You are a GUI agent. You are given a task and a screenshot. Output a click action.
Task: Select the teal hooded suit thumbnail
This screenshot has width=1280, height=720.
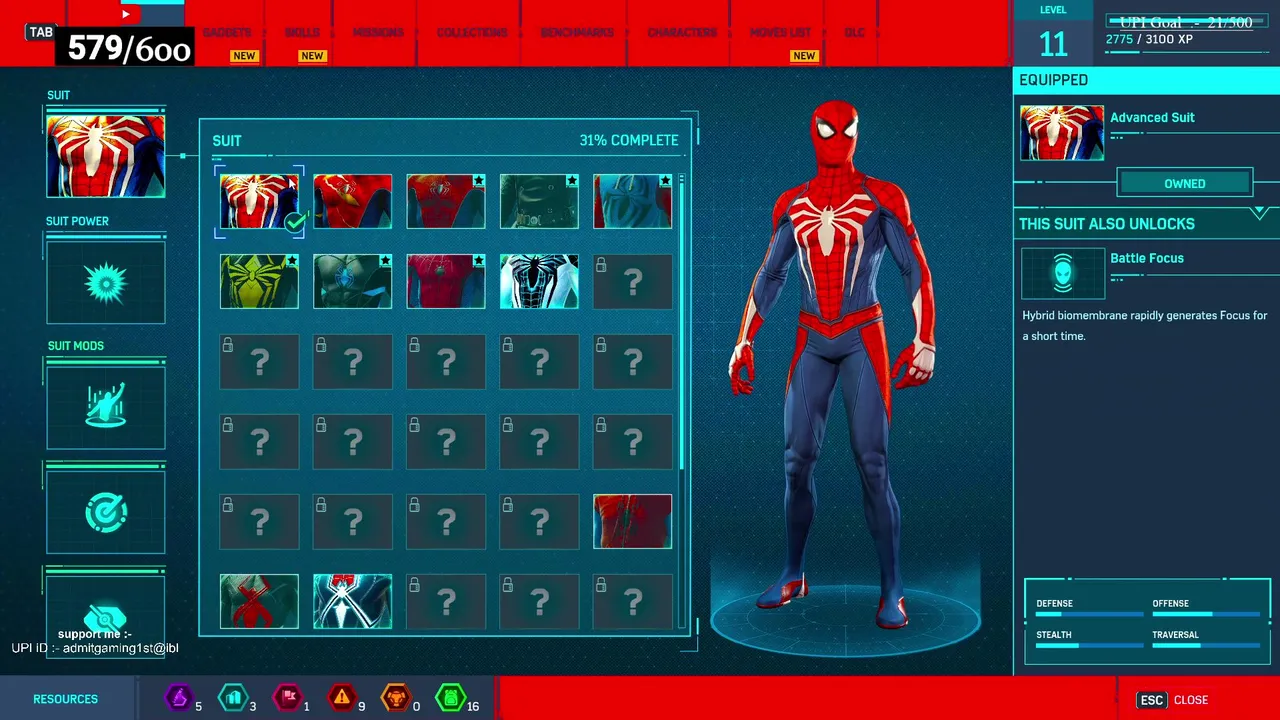coord(632,201)
